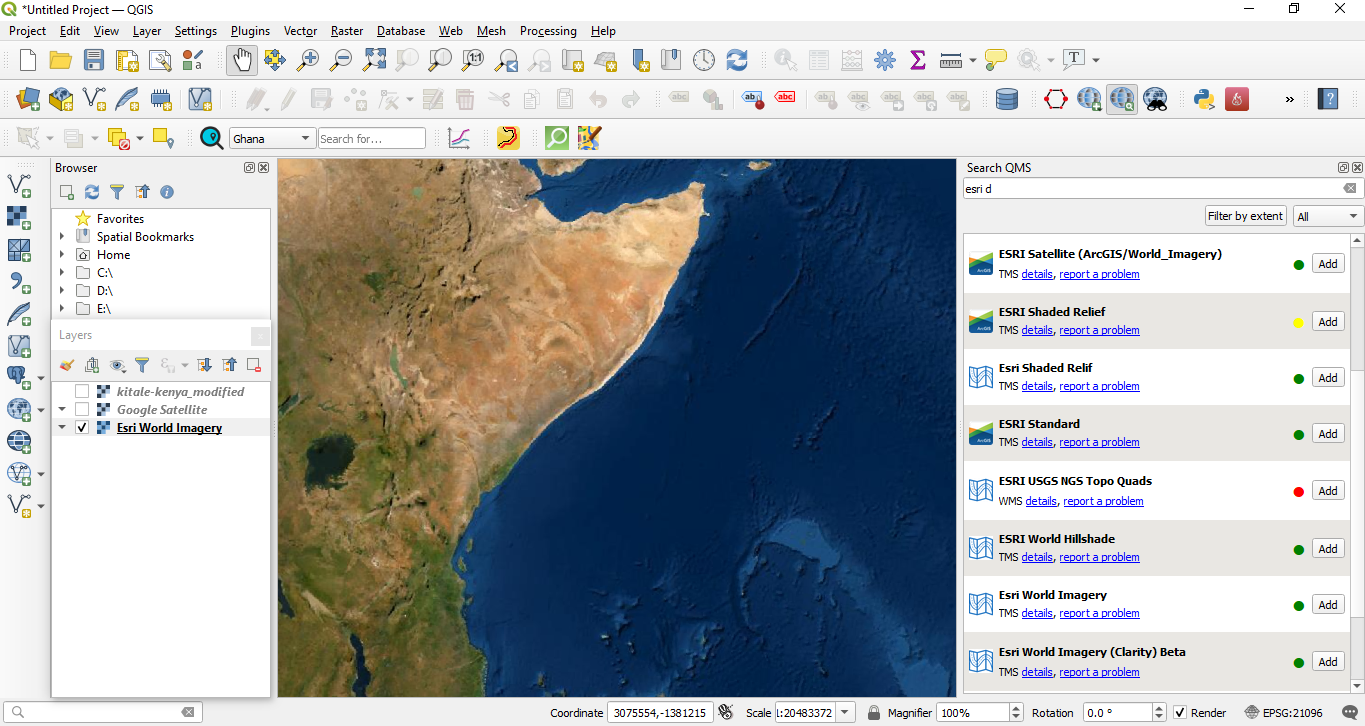Viewport: 1365px width, 726px height.
Task: Click the Browser properties info icon
Action: [167, 191]
